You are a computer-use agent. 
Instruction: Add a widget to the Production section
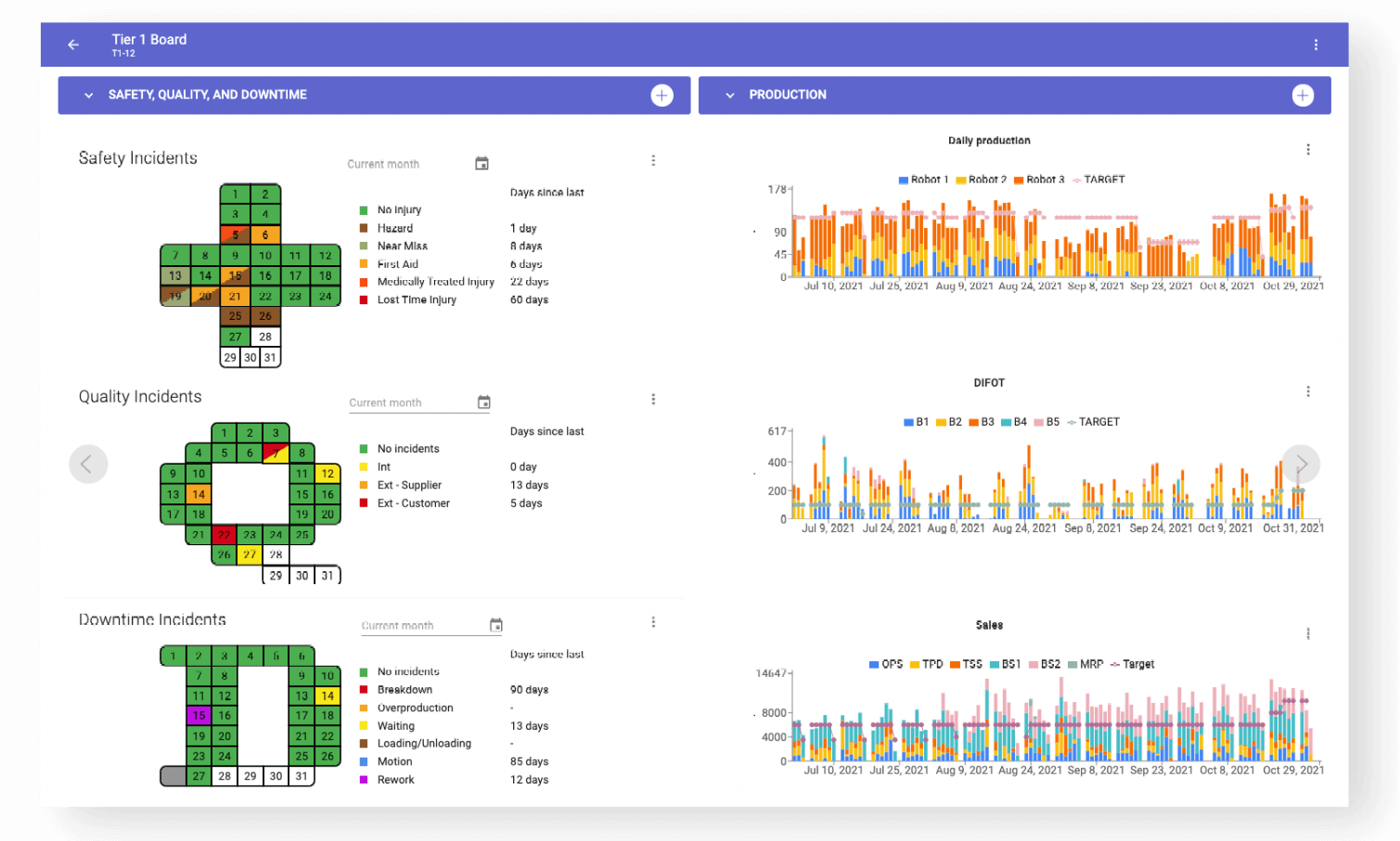1303,95
